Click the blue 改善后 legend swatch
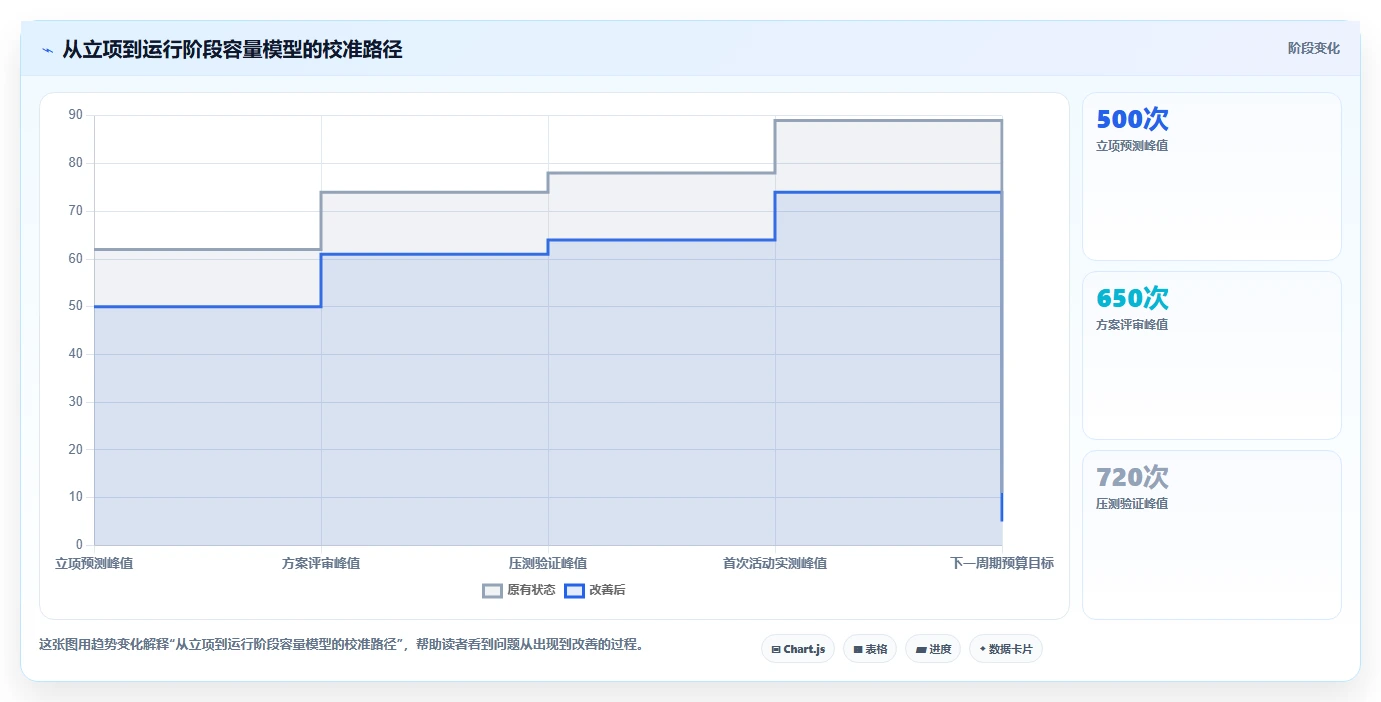Viewport: 1381px width, 702px height. coord(574,590)
